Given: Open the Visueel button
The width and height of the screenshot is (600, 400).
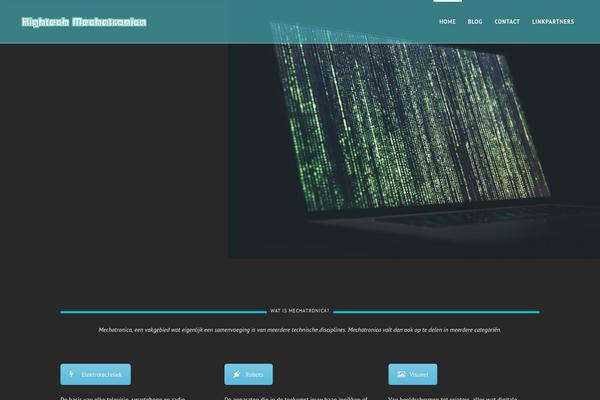Looking at the screenshot, I should click(x=413, y=374).
